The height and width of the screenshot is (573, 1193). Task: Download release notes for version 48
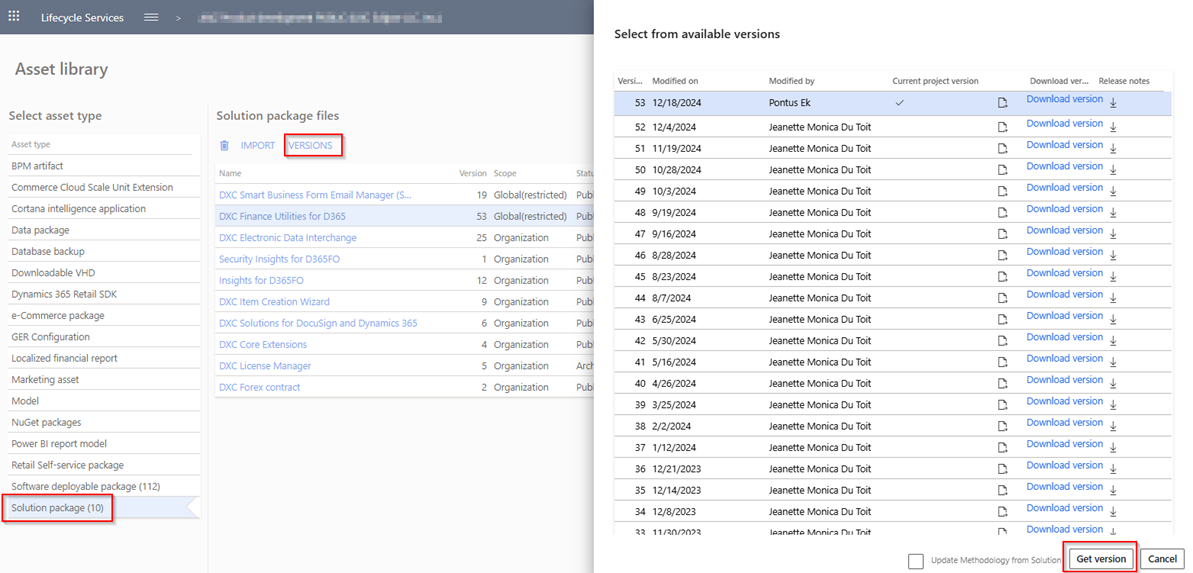click(1113, 212)
